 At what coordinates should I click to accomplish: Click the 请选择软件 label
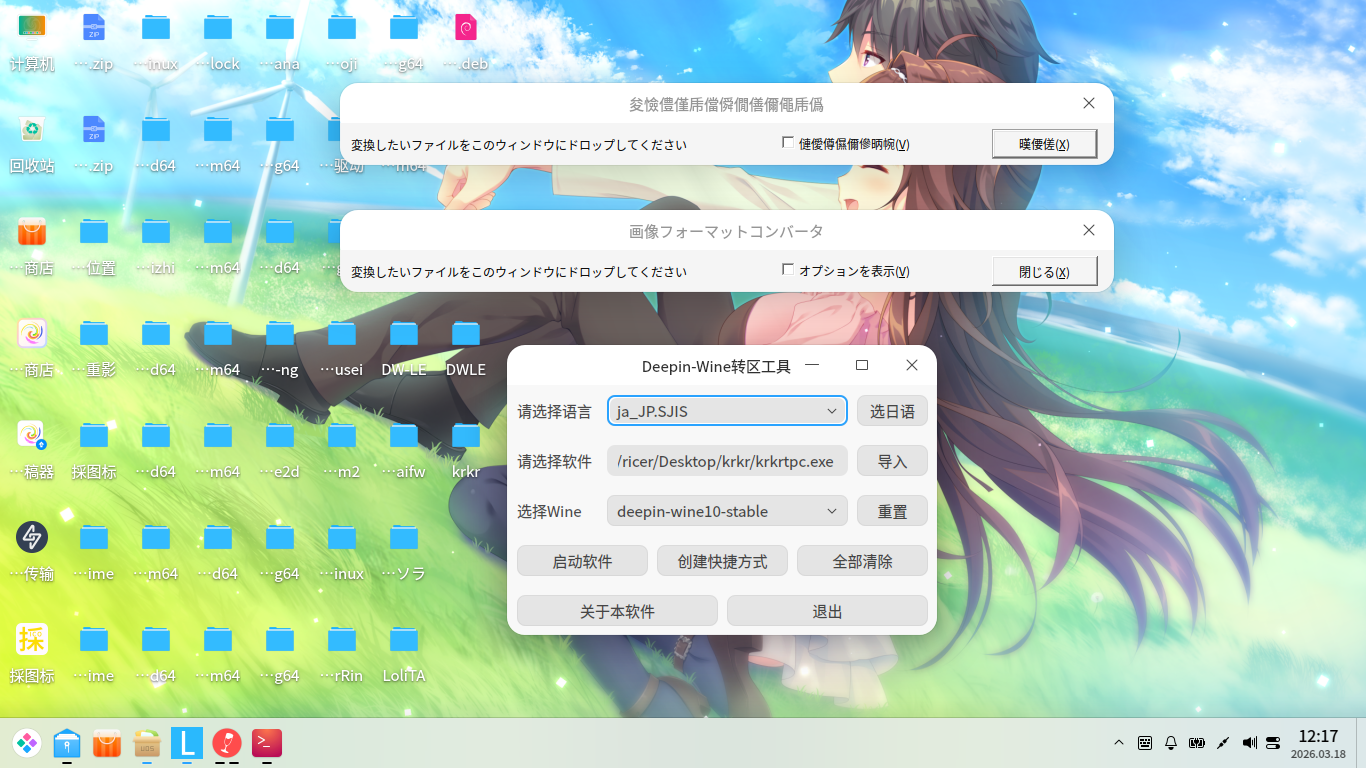pos(554,461)
